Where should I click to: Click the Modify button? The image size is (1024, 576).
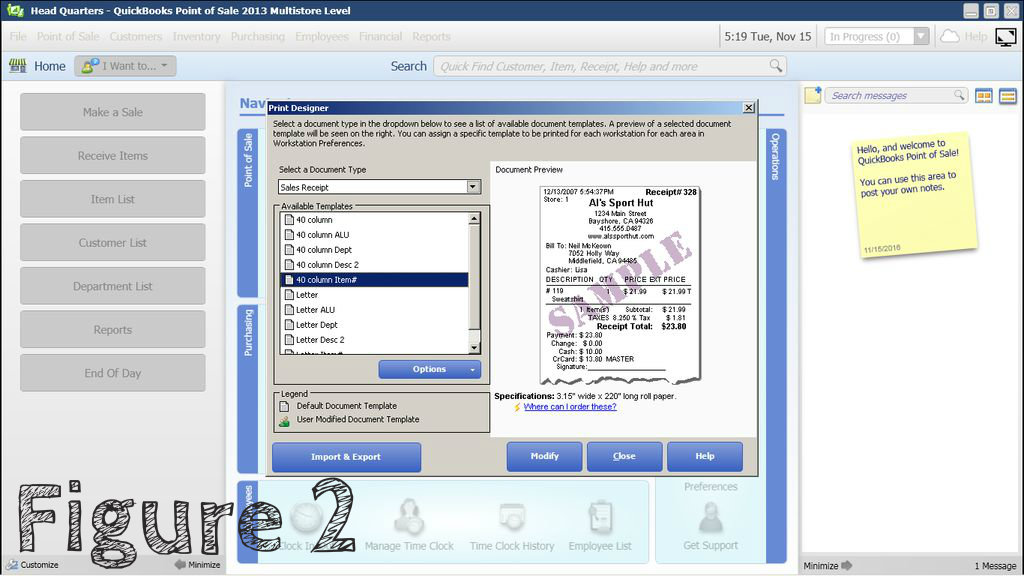544,456
